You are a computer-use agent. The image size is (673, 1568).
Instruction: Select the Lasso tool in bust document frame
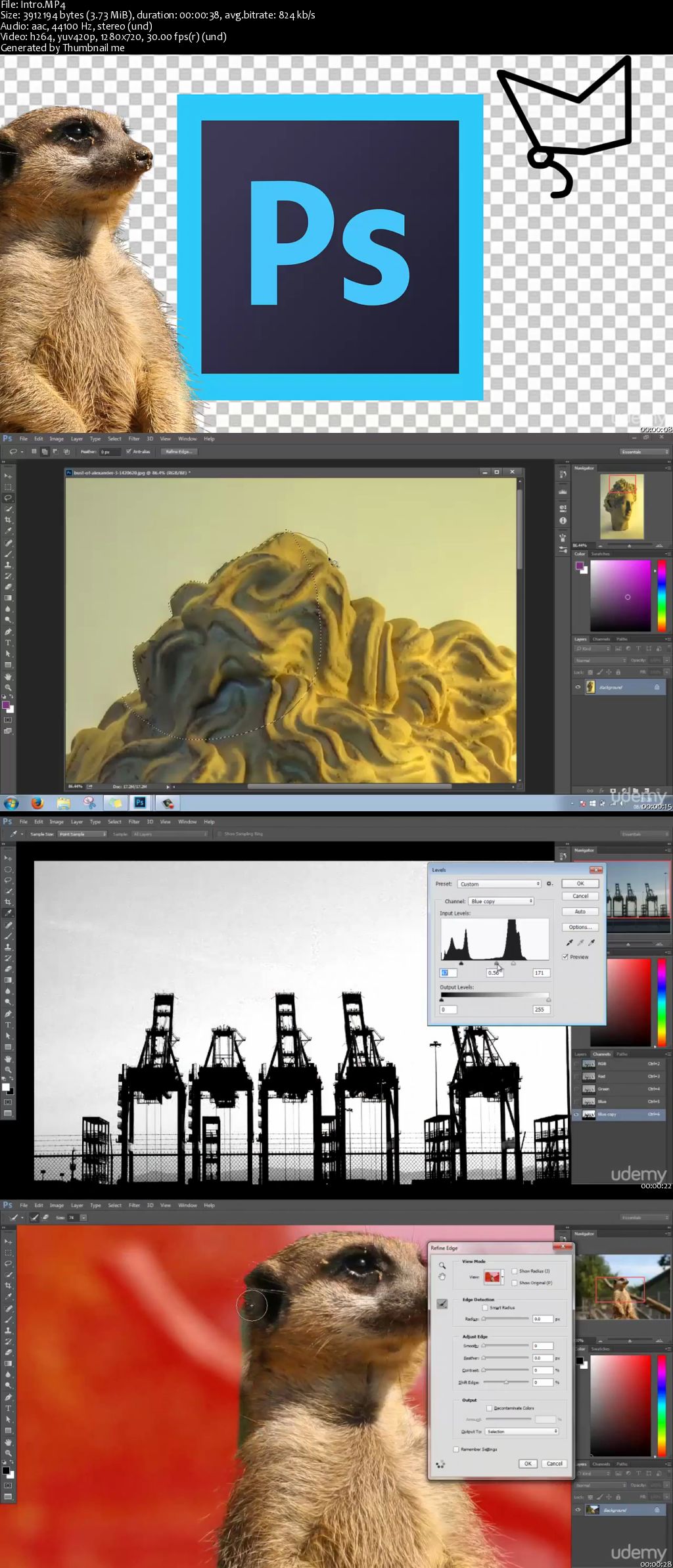(9, 498)
